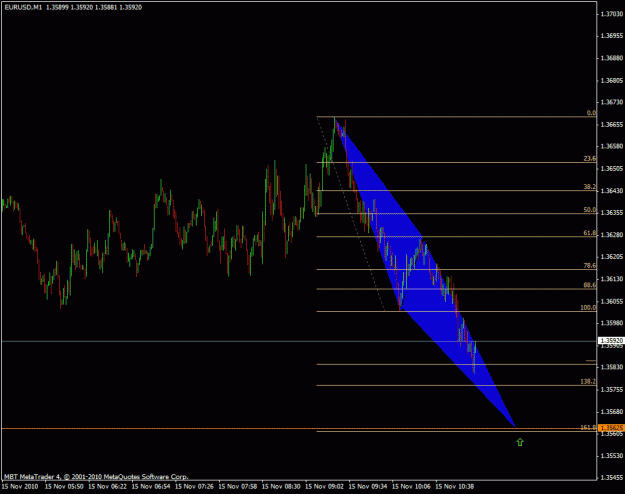Screen dimensions: 625x494
Task: Click the 1.35755 price scale label
Action: pos(611,389)
